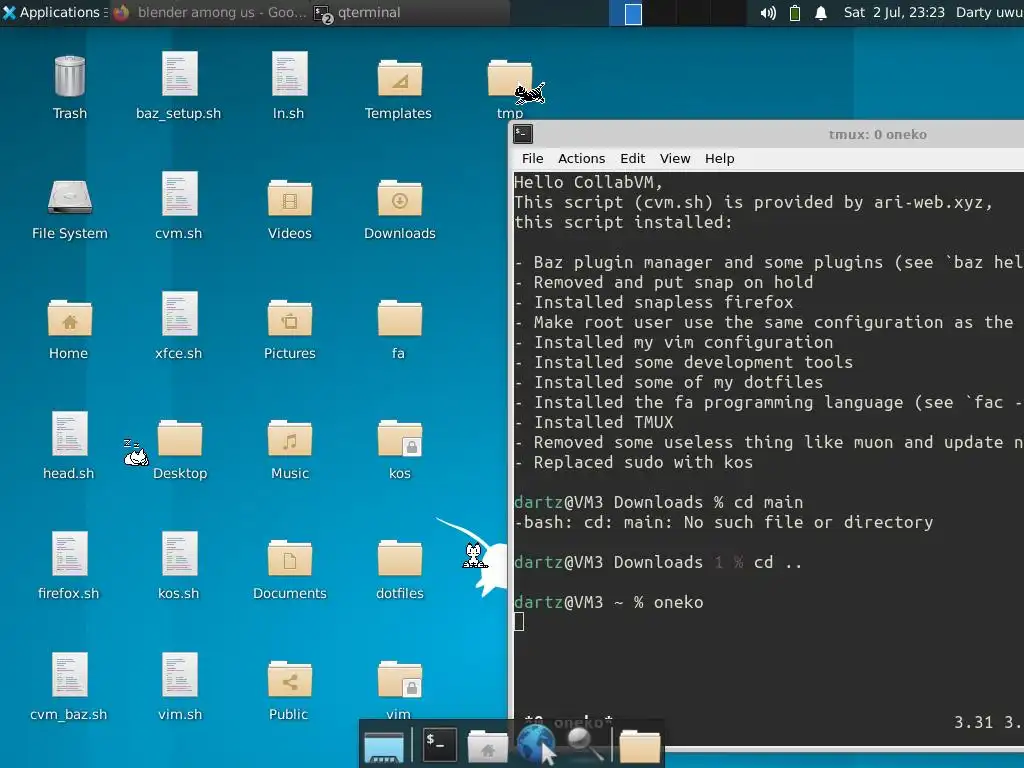The image size is (1024, 768).
Task: Select the ln.sh file icon
Action: (x=289, y=74)
